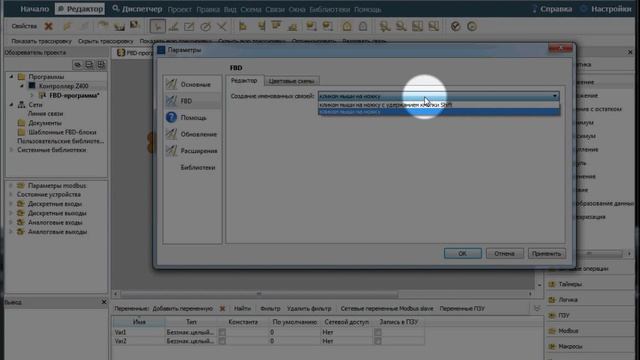This screenshot has width=640, height=360.
Task: Click the Шаблонные FBD-блоки folder icon
Action: click(22, 132)
